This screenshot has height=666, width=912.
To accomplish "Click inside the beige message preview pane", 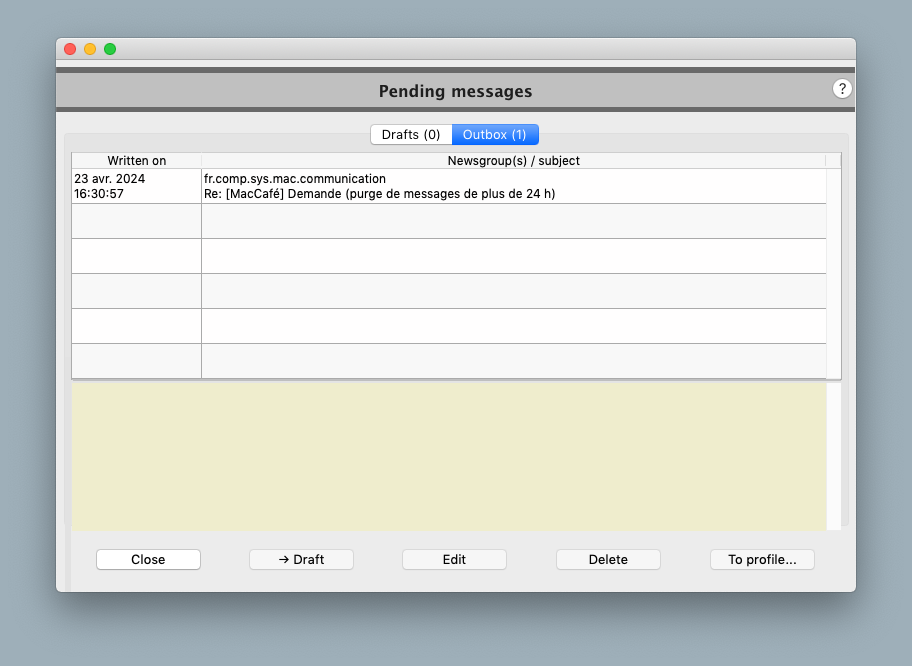I will tap(448, 456).
